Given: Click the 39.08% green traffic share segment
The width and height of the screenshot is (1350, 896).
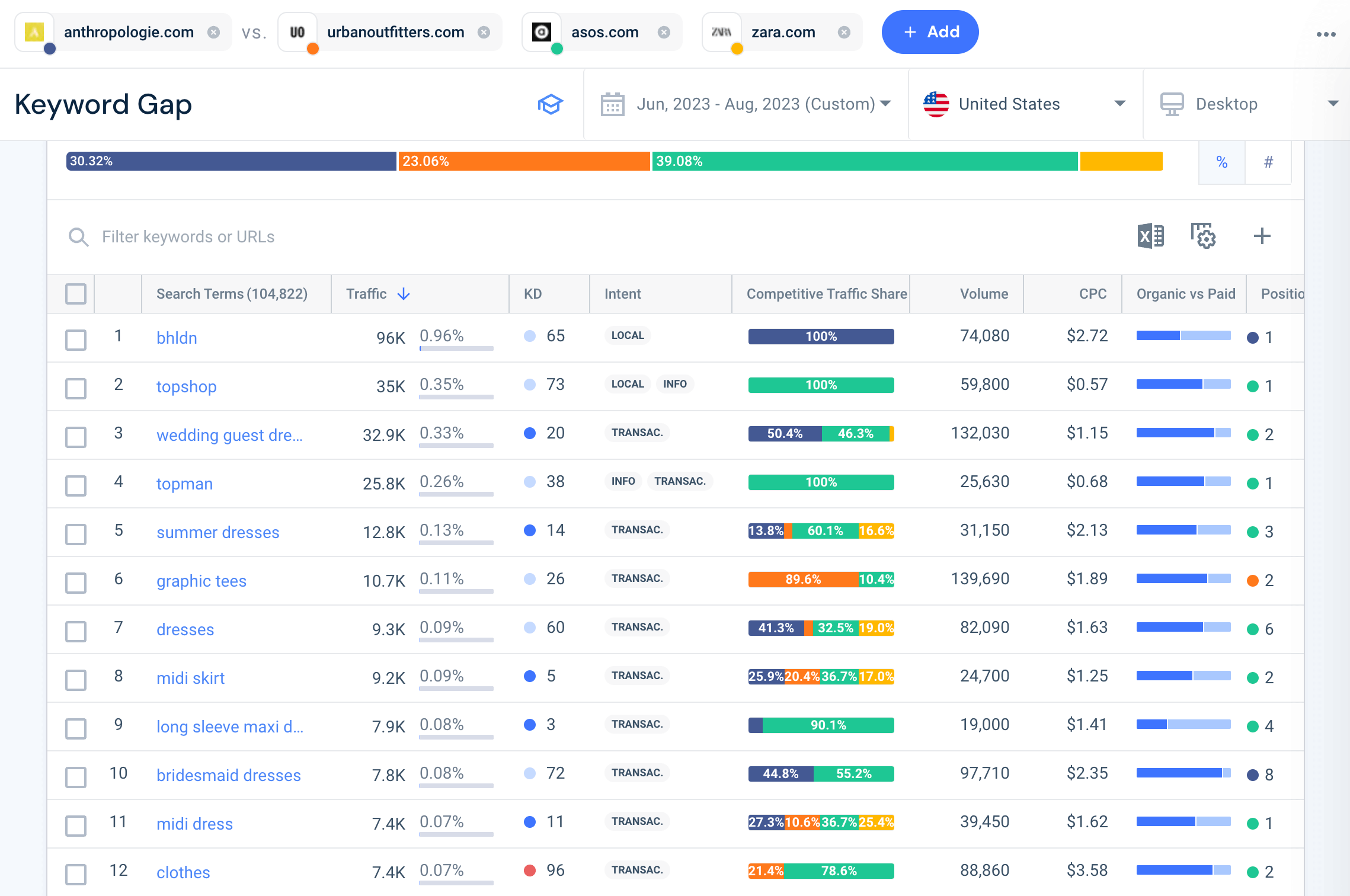Looking at the screenshot, I should click(865, 161).
